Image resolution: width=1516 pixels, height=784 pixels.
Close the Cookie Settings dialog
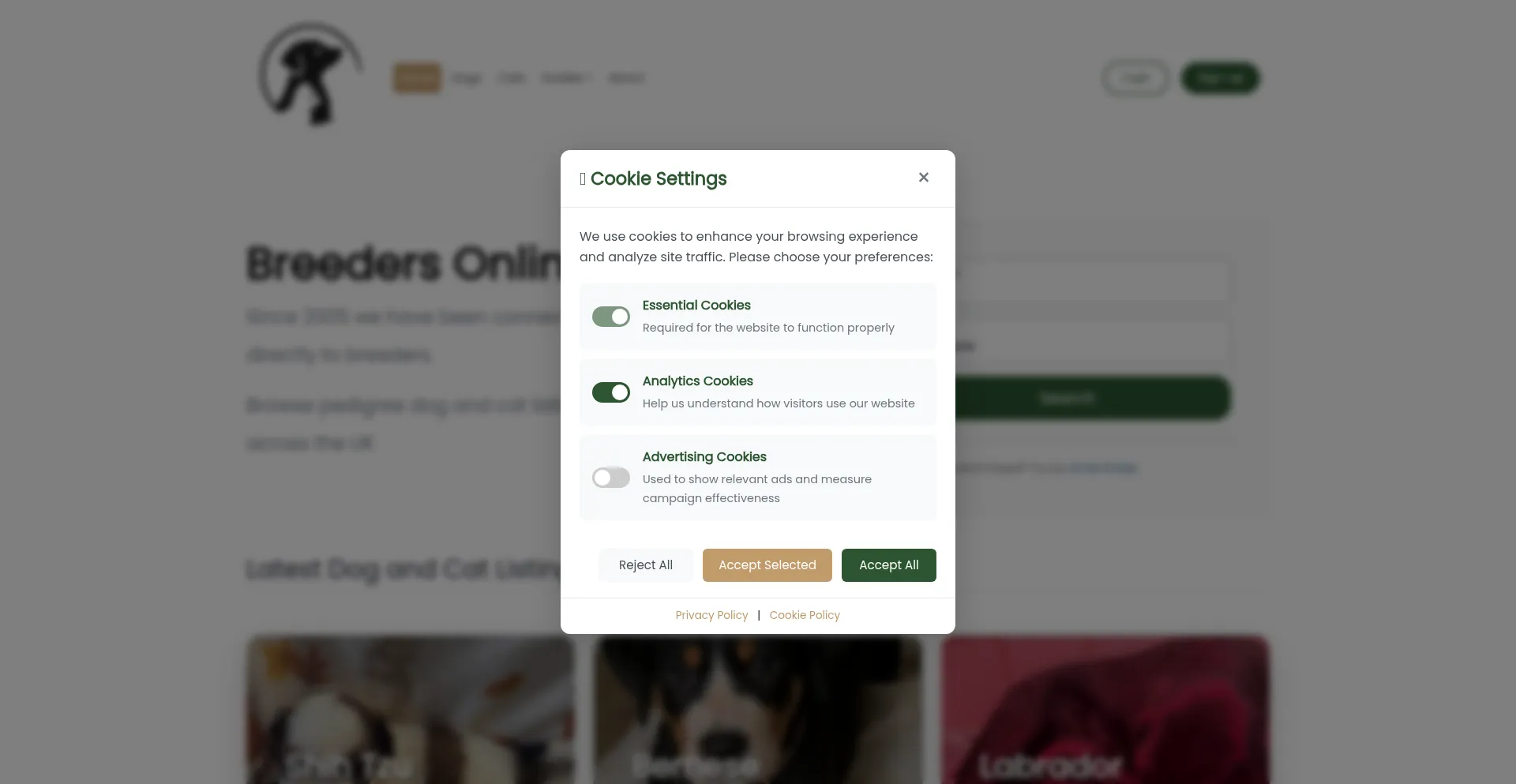pyautogui.click(x=923, y=178)
